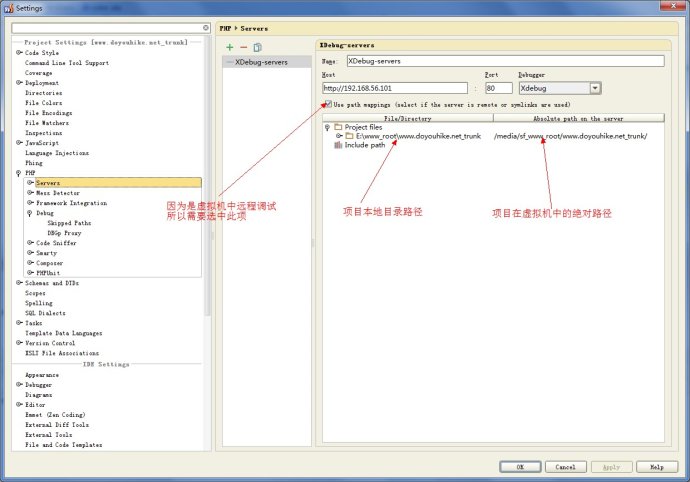
Task: Expand the Version Control node
Action: 19,342
